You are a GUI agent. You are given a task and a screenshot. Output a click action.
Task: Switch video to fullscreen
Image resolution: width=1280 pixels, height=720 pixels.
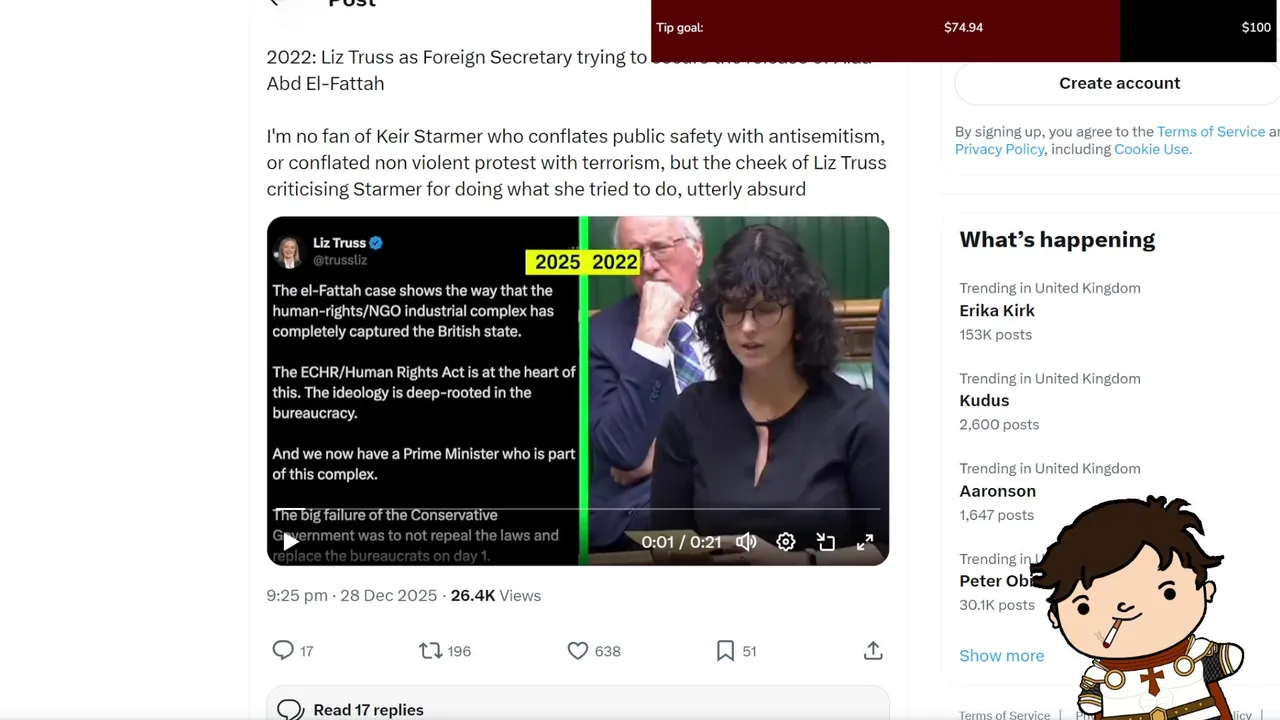coord(865,542)
